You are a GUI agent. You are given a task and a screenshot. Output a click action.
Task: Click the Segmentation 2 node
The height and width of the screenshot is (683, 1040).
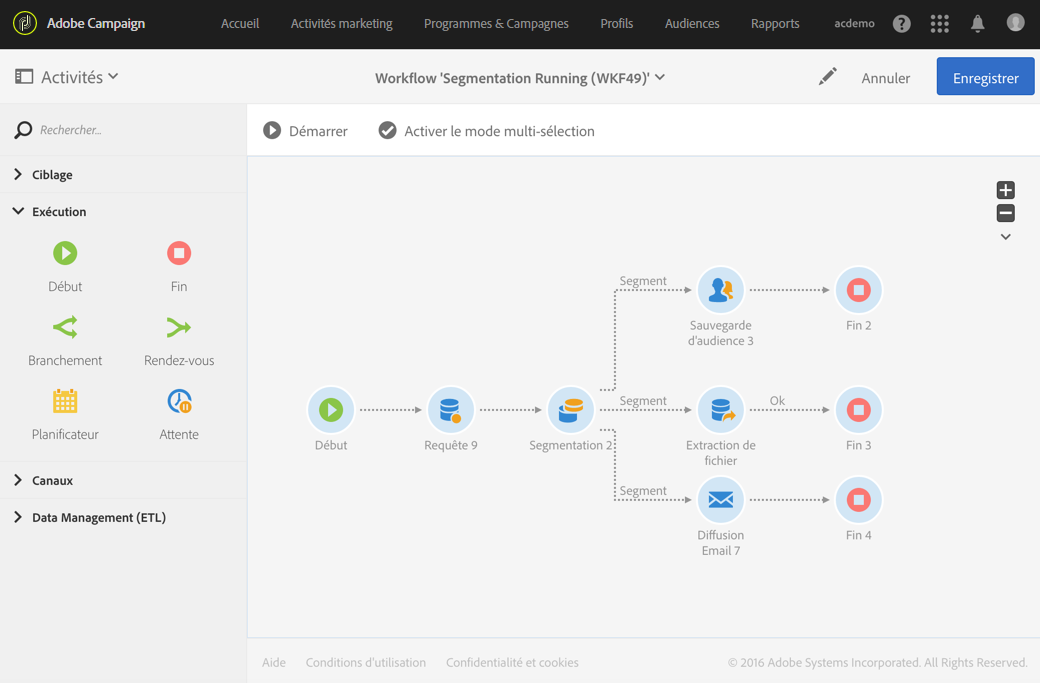click(x=570, y=410)
